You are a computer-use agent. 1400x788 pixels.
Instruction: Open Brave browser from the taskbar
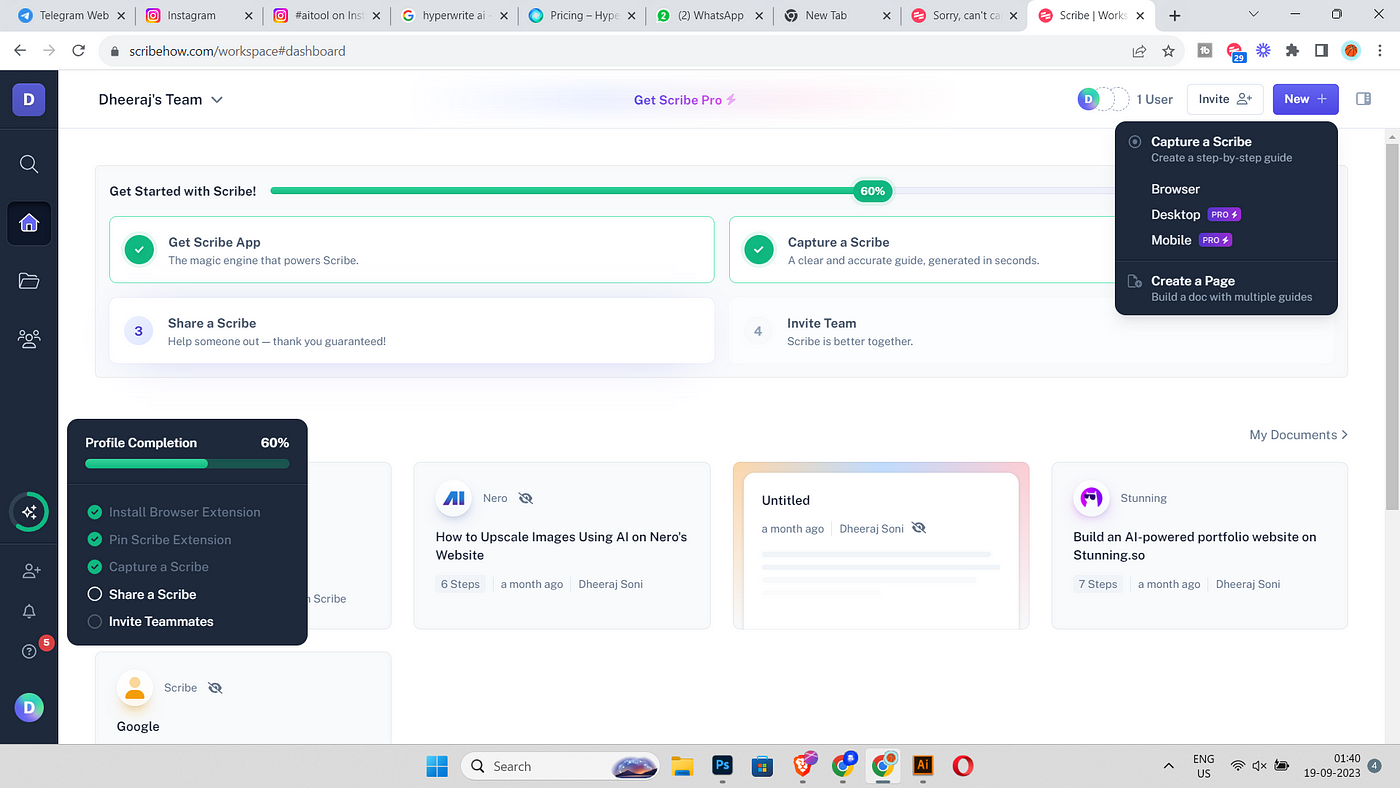click(805, 765)
